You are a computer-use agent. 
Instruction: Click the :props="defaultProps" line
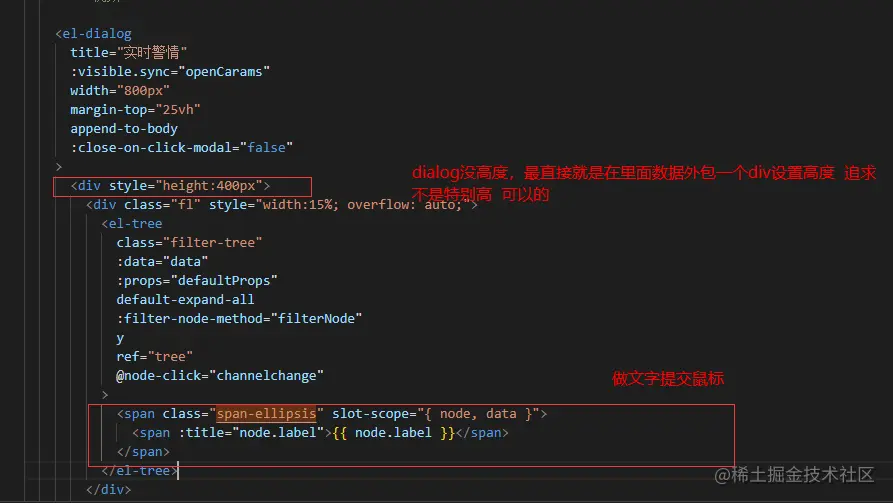point(196,280)
